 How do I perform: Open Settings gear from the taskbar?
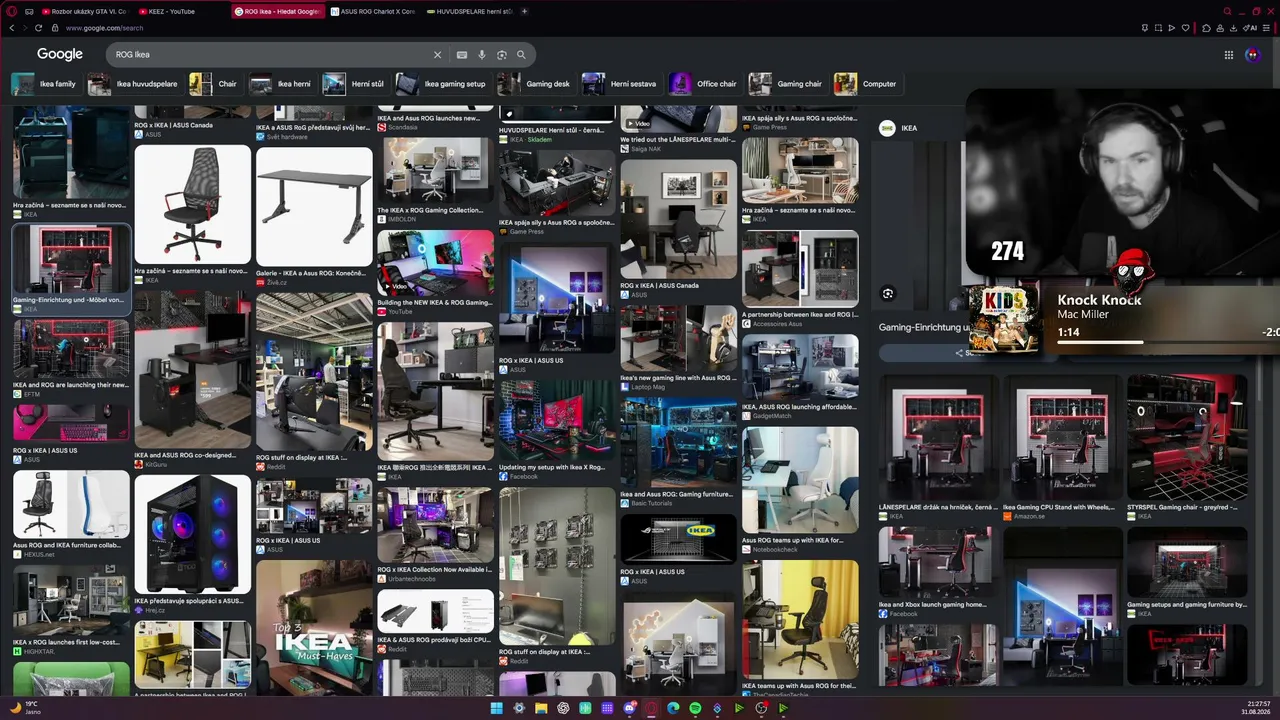[x=519, y=708]
